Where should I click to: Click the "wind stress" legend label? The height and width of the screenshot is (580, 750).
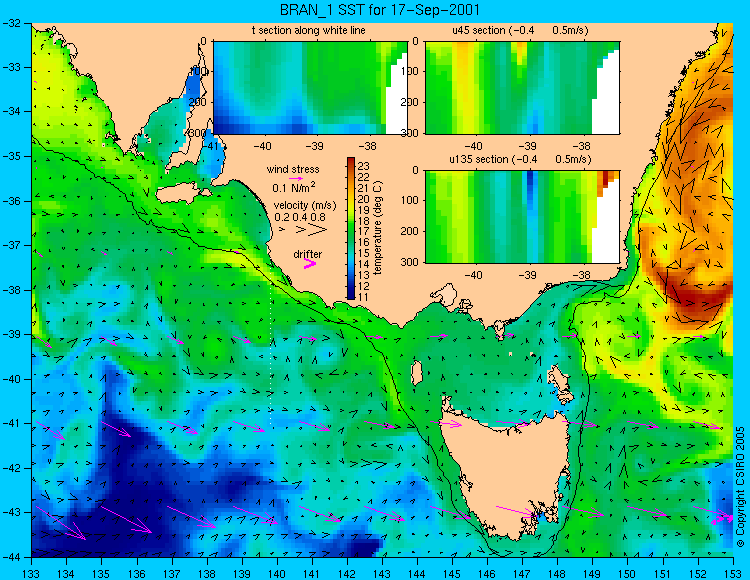[293, 169]
